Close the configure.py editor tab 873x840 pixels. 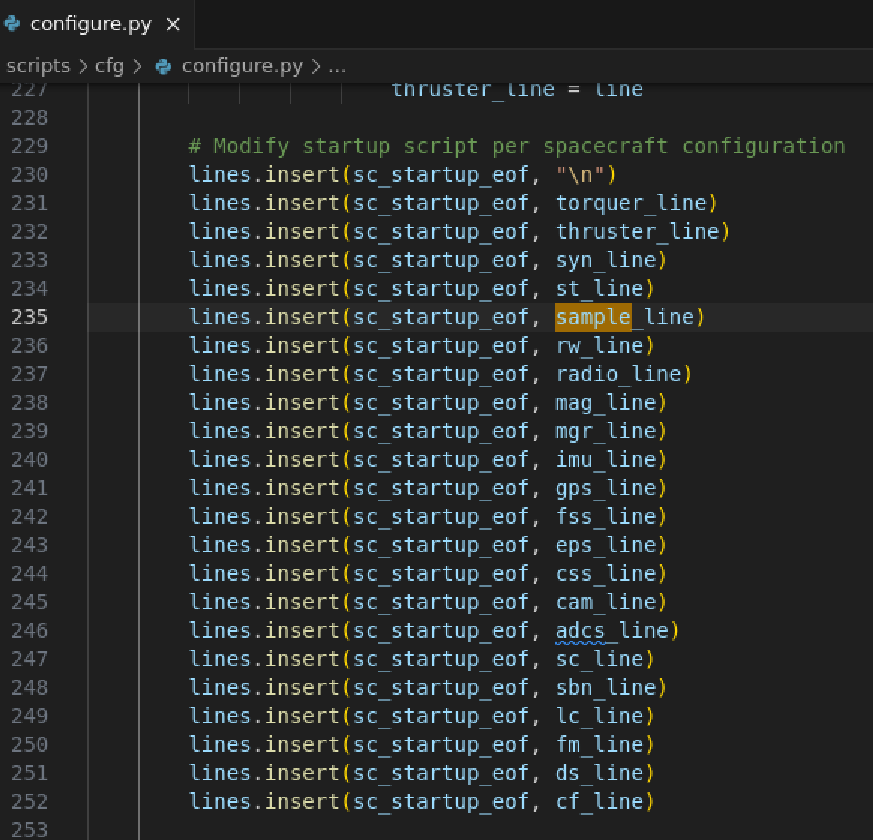point(173,24)
